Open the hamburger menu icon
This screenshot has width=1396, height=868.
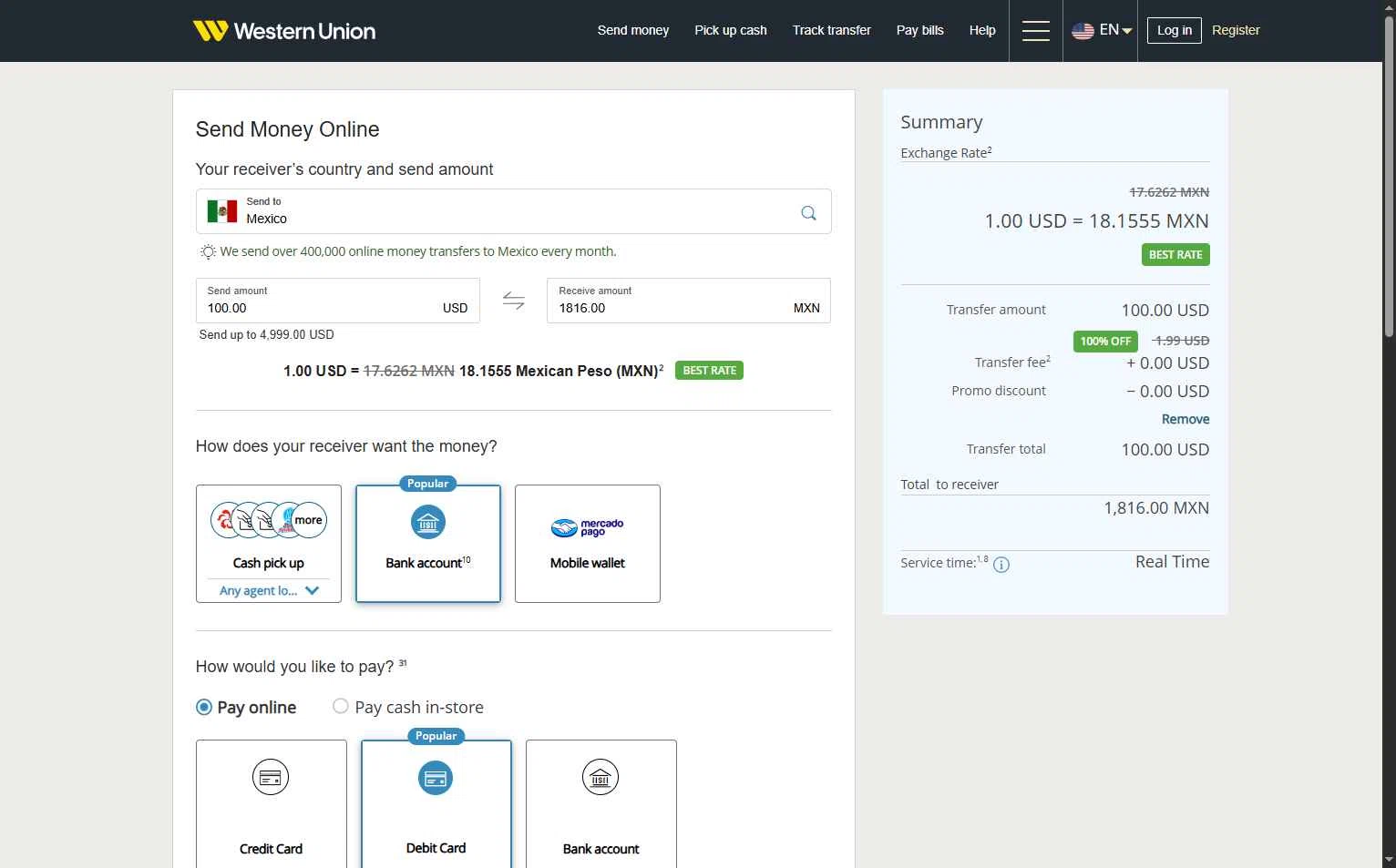click(x=1036, y=31)
